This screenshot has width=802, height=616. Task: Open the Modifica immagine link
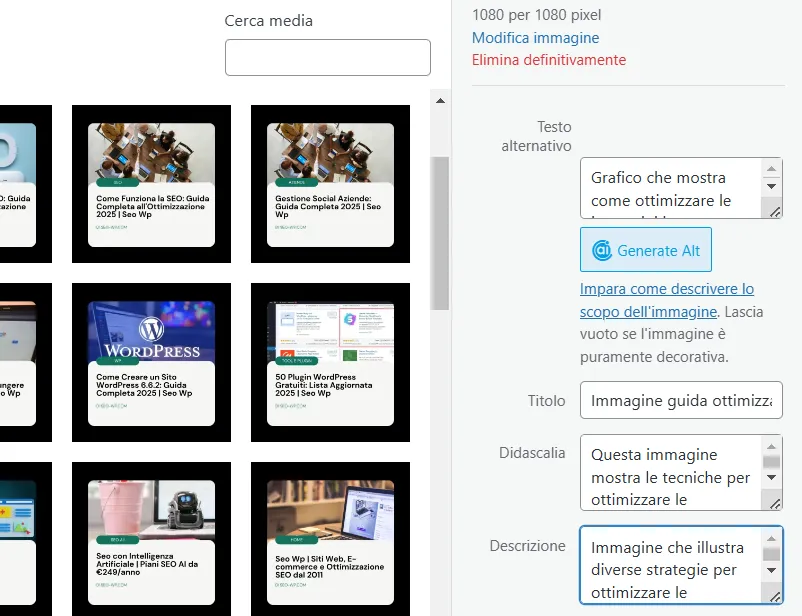click(x=535, y=38)
